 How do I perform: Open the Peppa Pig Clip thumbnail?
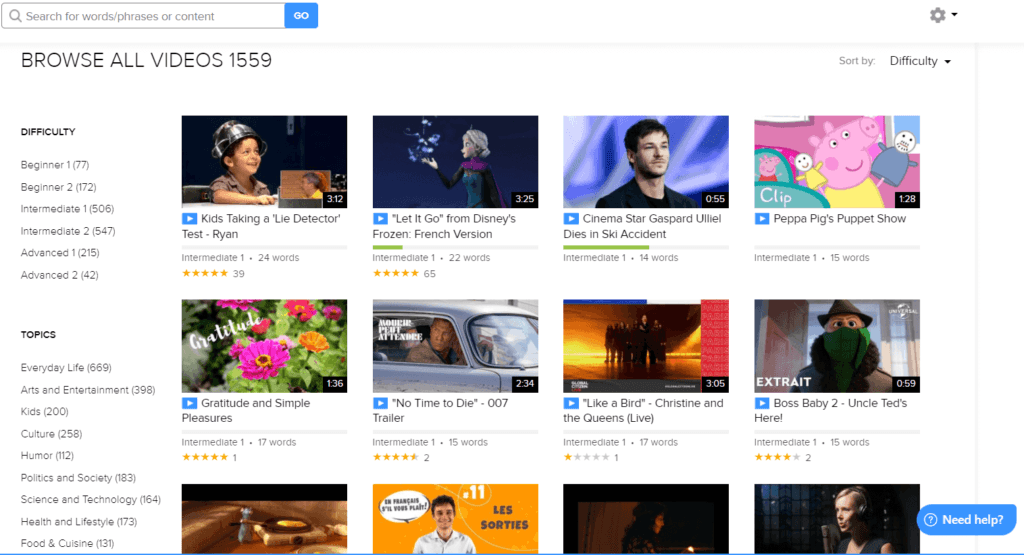(x=837, y=162)
